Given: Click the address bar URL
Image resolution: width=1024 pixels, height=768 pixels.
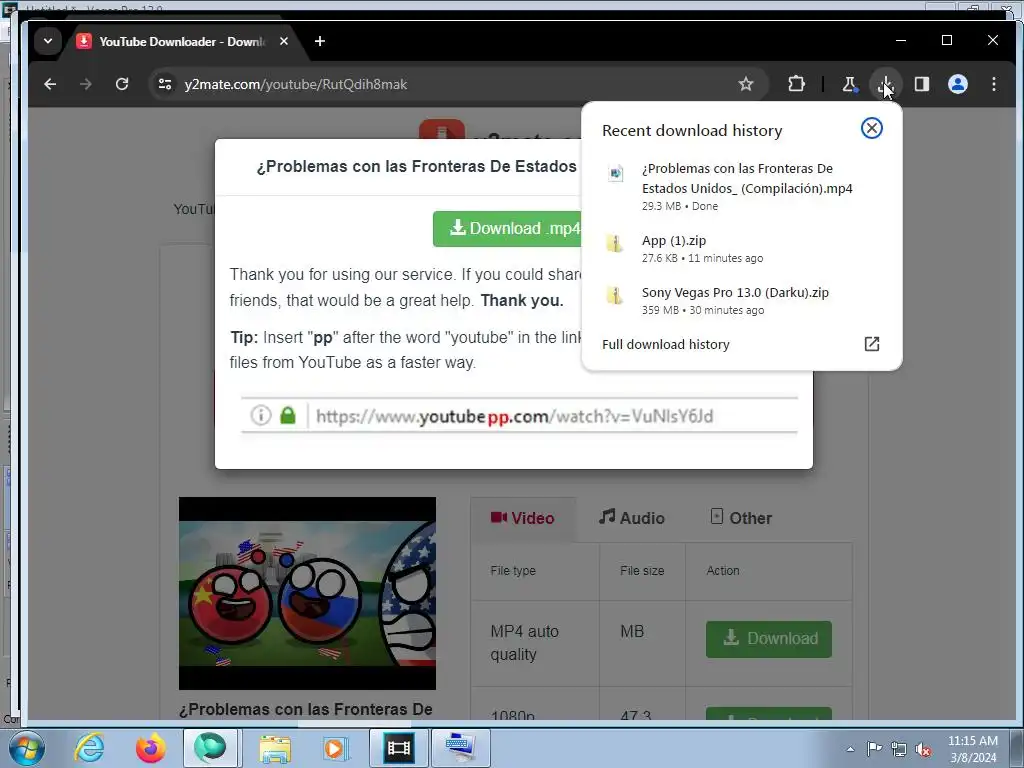Looking at the screenshot, I should coord(296,84).
